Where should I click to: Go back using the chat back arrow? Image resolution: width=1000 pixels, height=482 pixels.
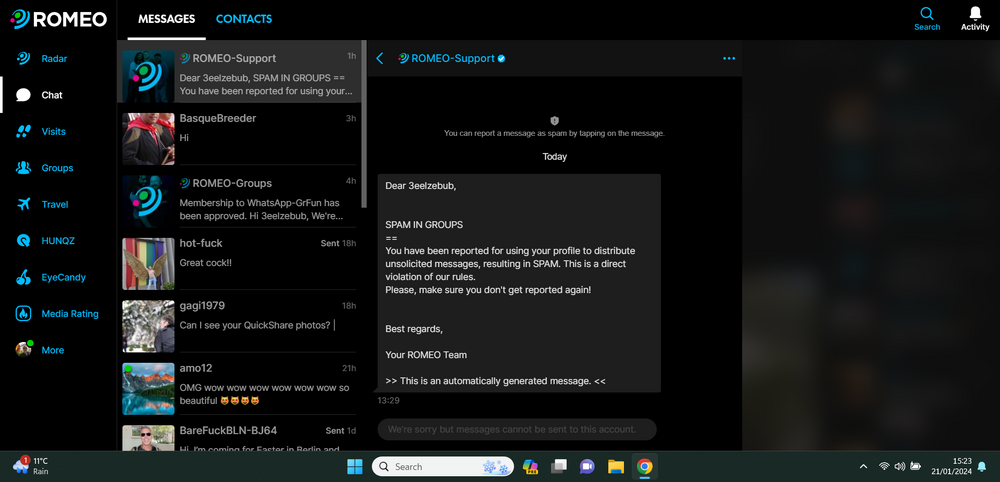tap(380, 59)
